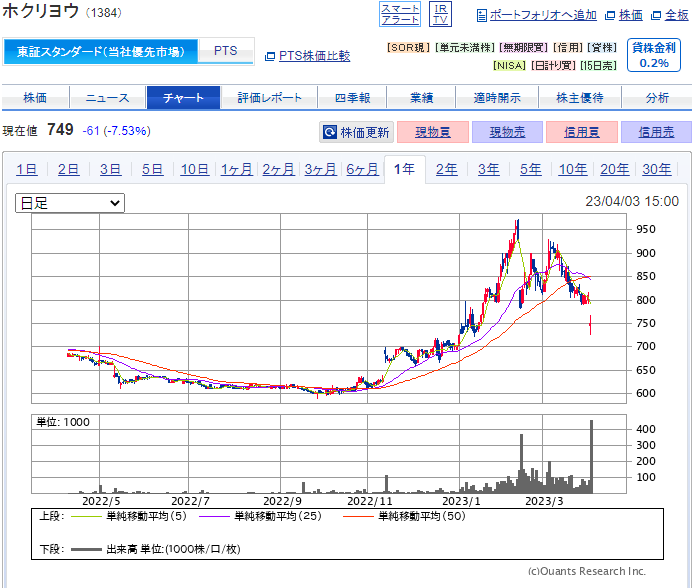The width and height of the screenshot is (699, 588).
Task: Select the 10年 chart period
Action: [573, 169]
